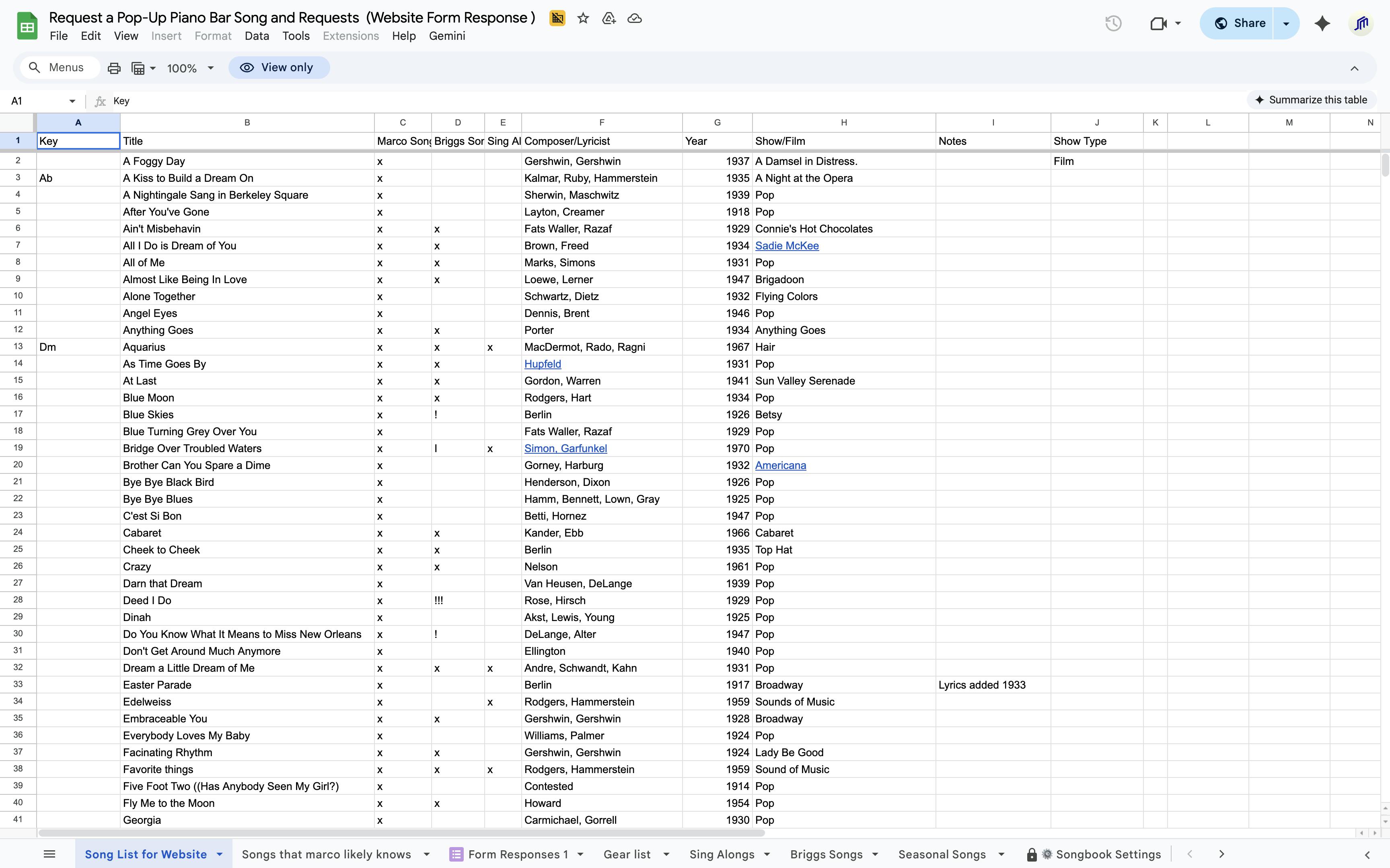Open the Gemini sparkle assistant icon
The height and width of the screenshot is (868, 1390).
click(x=1322, y=24)
